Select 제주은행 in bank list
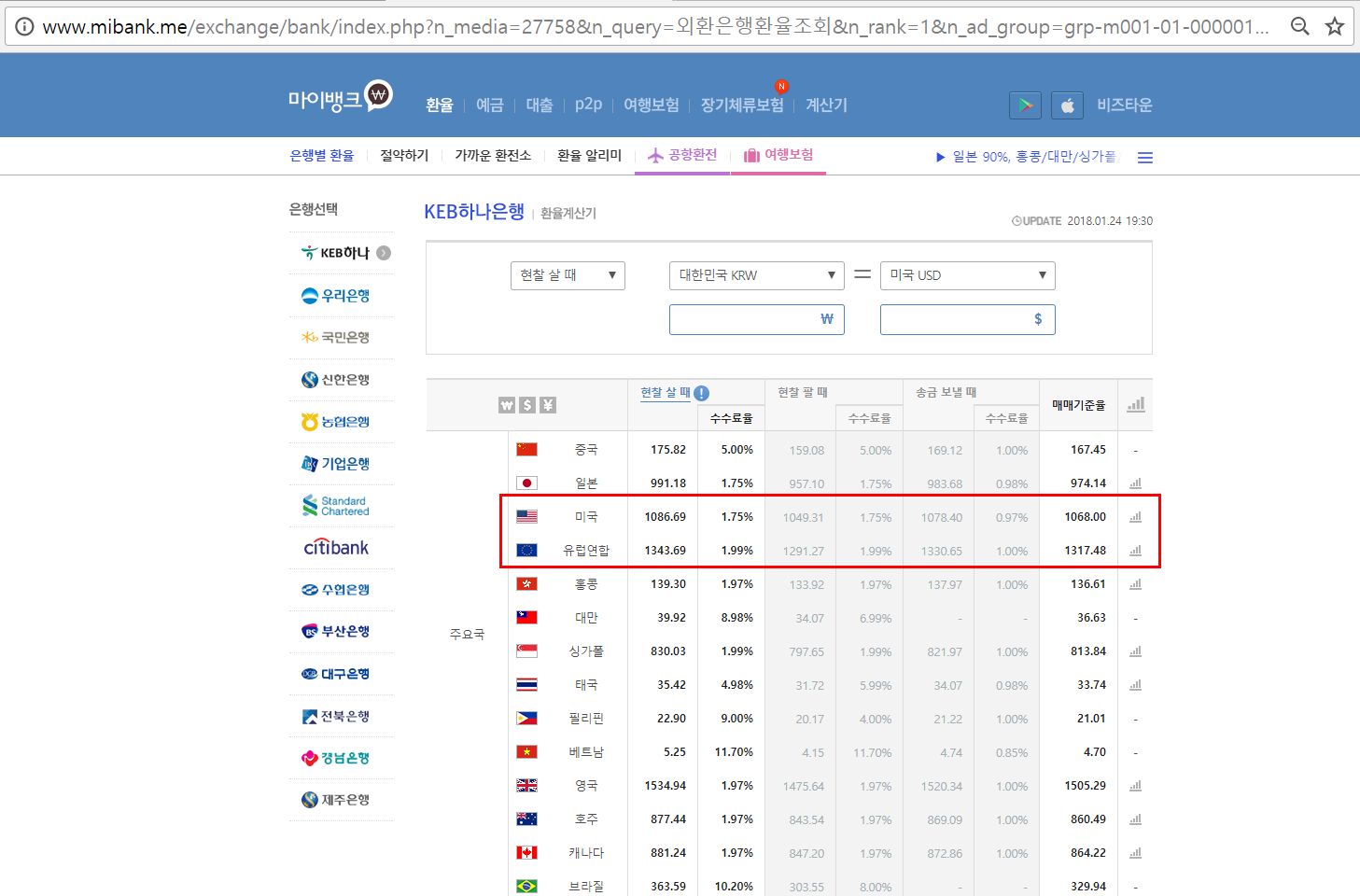The height and width of the screenshot is (896, 1360). tap(336, 800)
